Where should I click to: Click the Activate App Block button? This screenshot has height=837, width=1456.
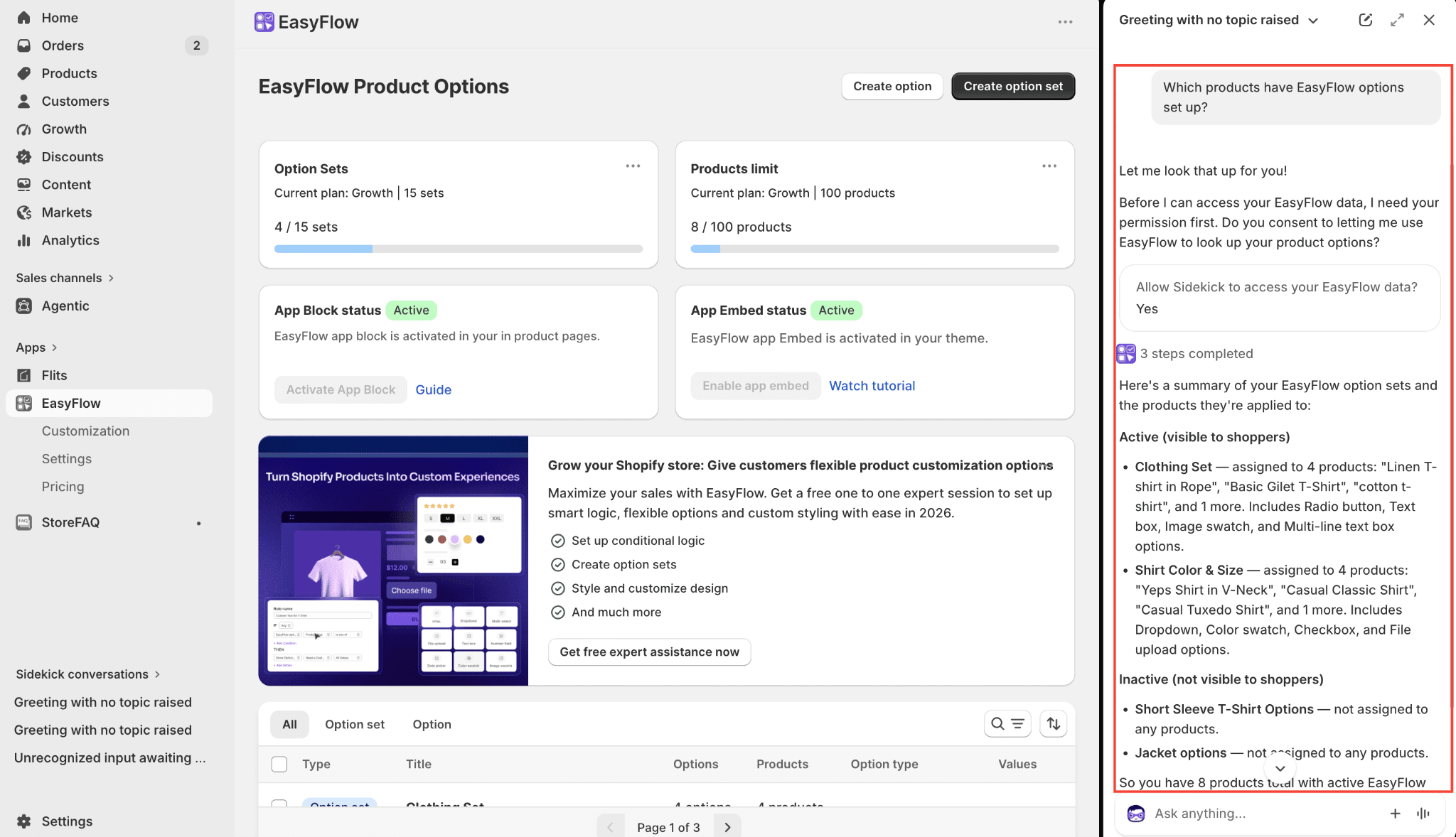pos(341,389)
